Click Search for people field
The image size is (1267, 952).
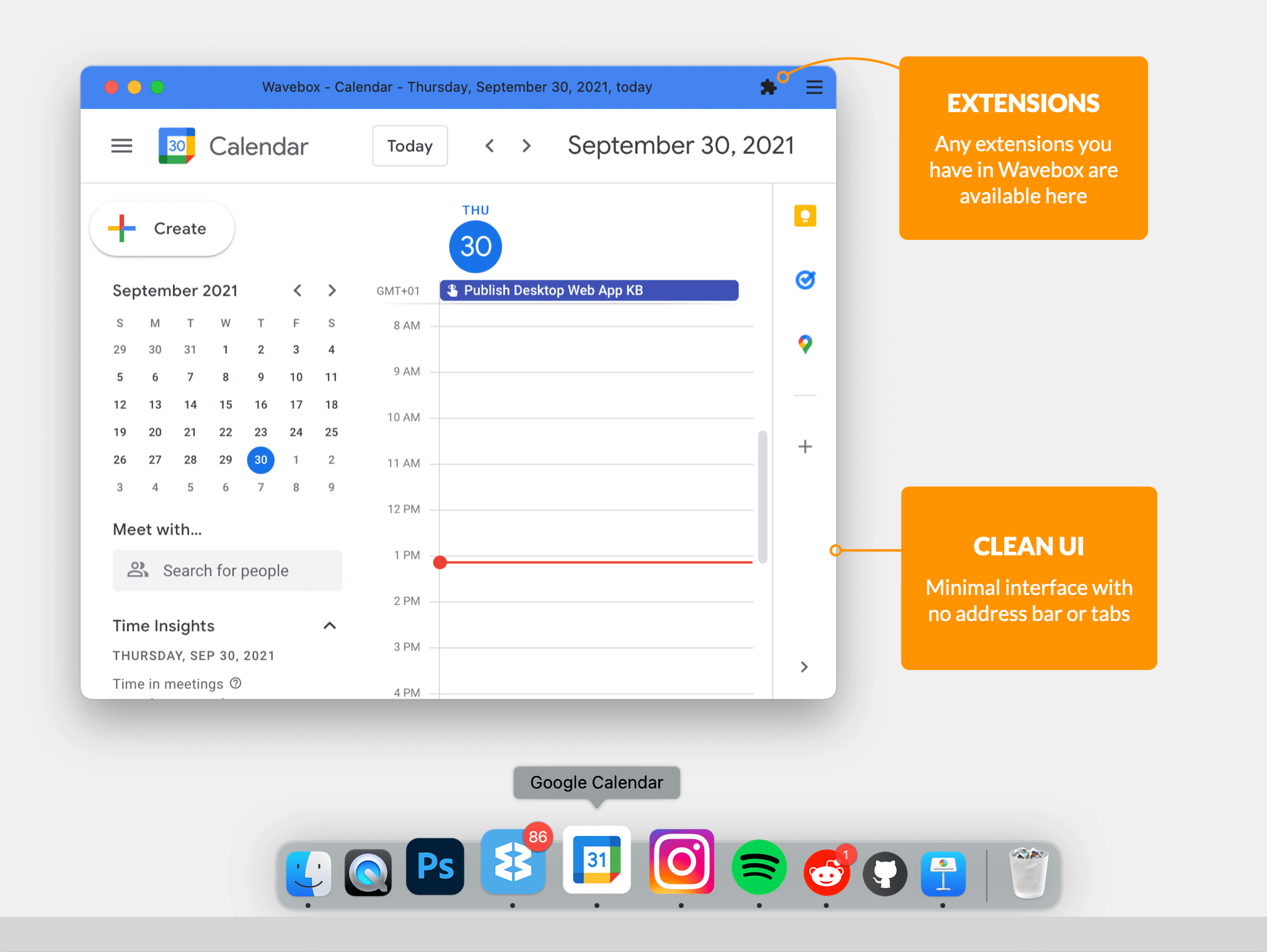227,570
